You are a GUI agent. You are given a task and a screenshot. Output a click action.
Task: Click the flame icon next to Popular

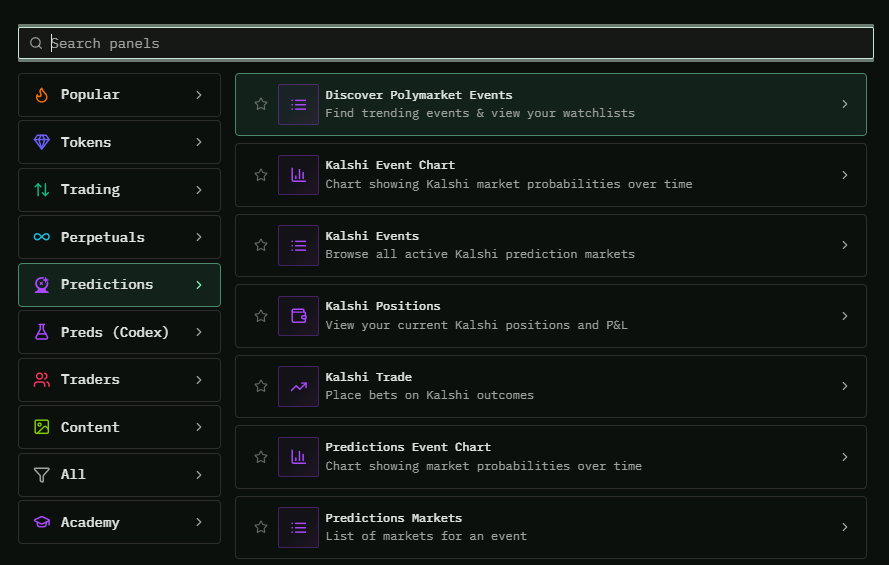(x=41, y=95)
